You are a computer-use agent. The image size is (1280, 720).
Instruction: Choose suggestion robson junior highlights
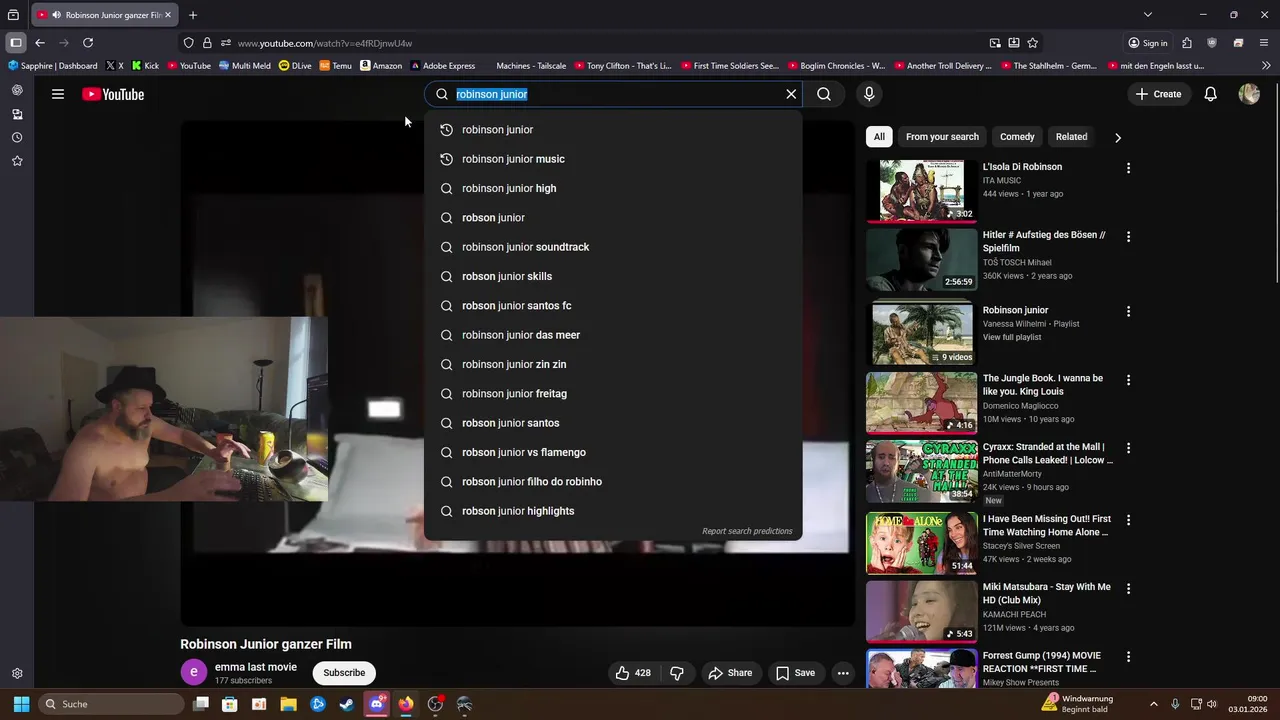(613, 511)
